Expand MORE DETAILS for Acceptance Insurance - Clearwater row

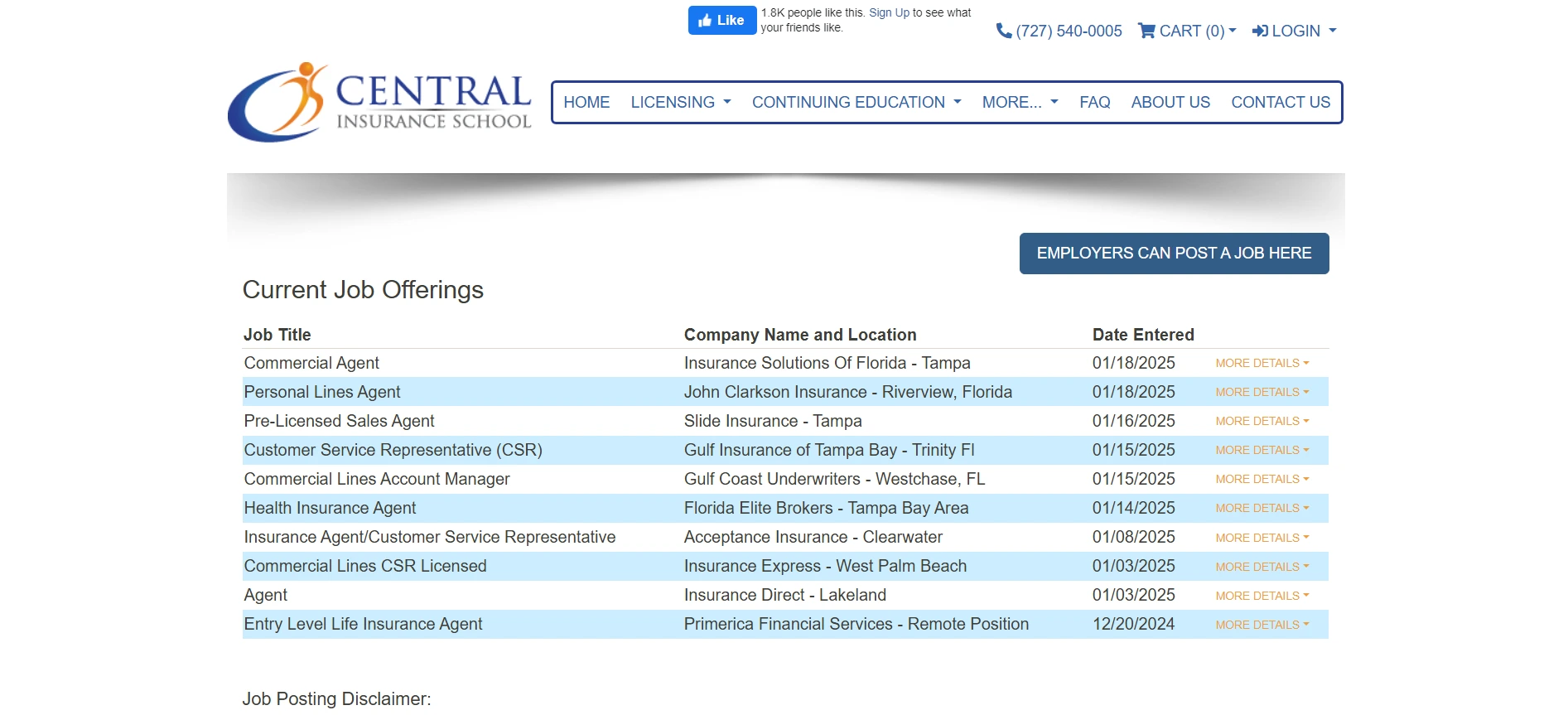point(1262,538)
